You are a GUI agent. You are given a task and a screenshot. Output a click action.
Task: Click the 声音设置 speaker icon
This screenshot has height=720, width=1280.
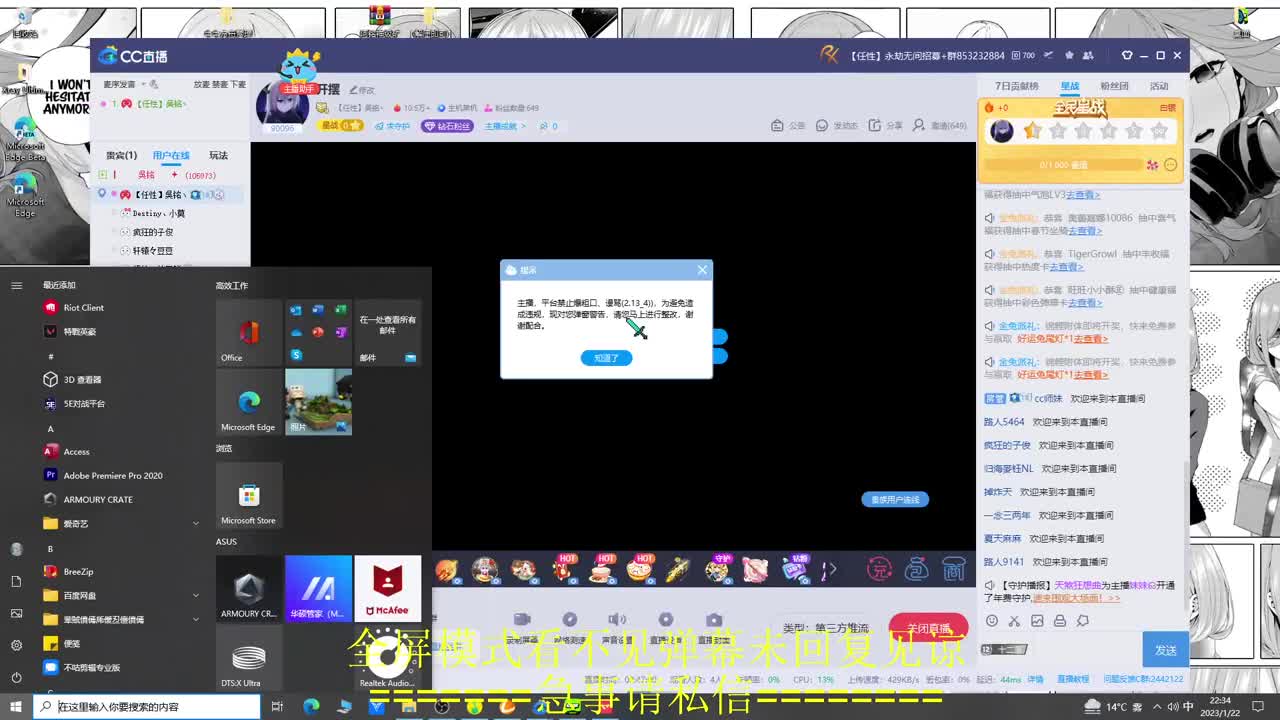pyautogui.click(x=617, y=621)
